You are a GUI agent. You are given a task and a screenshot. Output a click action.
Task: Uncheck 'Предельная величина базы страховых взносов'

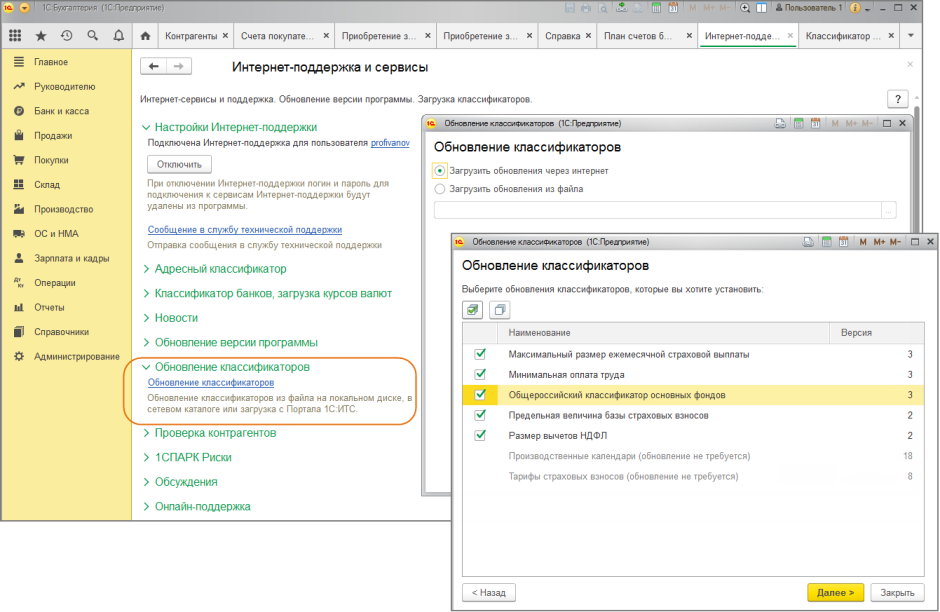click(x=480, y=415)
